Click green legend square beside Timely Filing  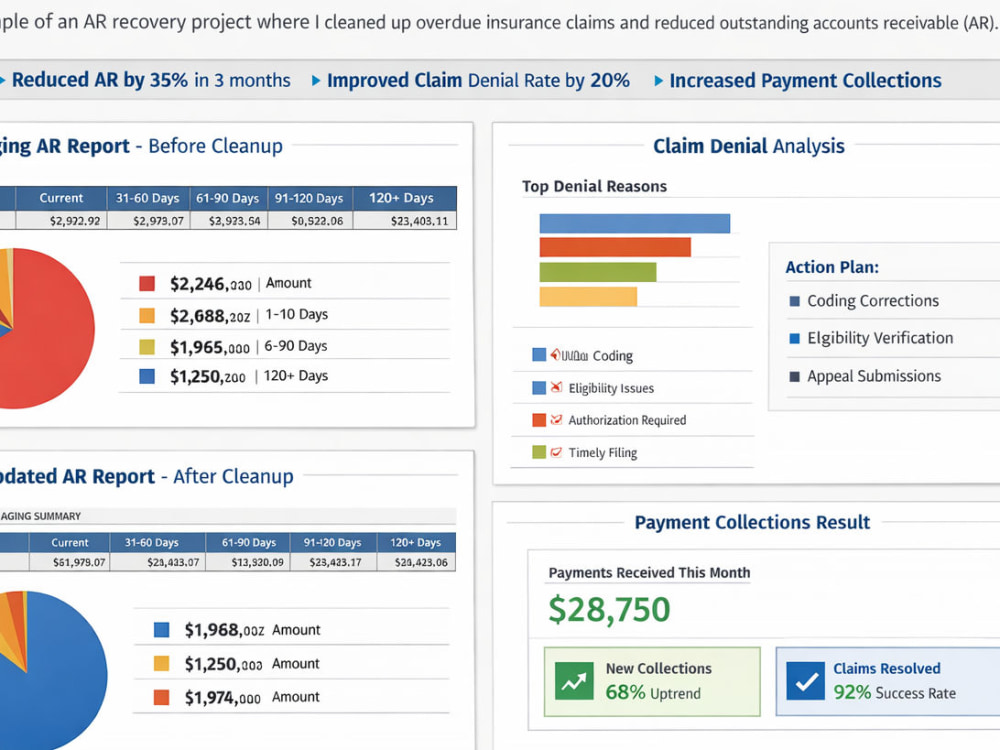click(539, 452)
